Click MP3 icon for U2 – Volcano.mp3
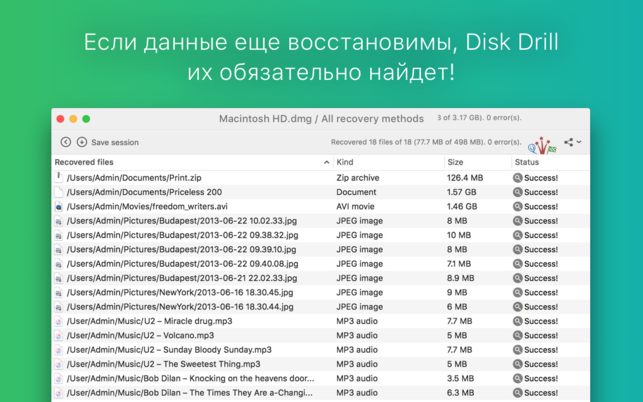 click(59, 336)
